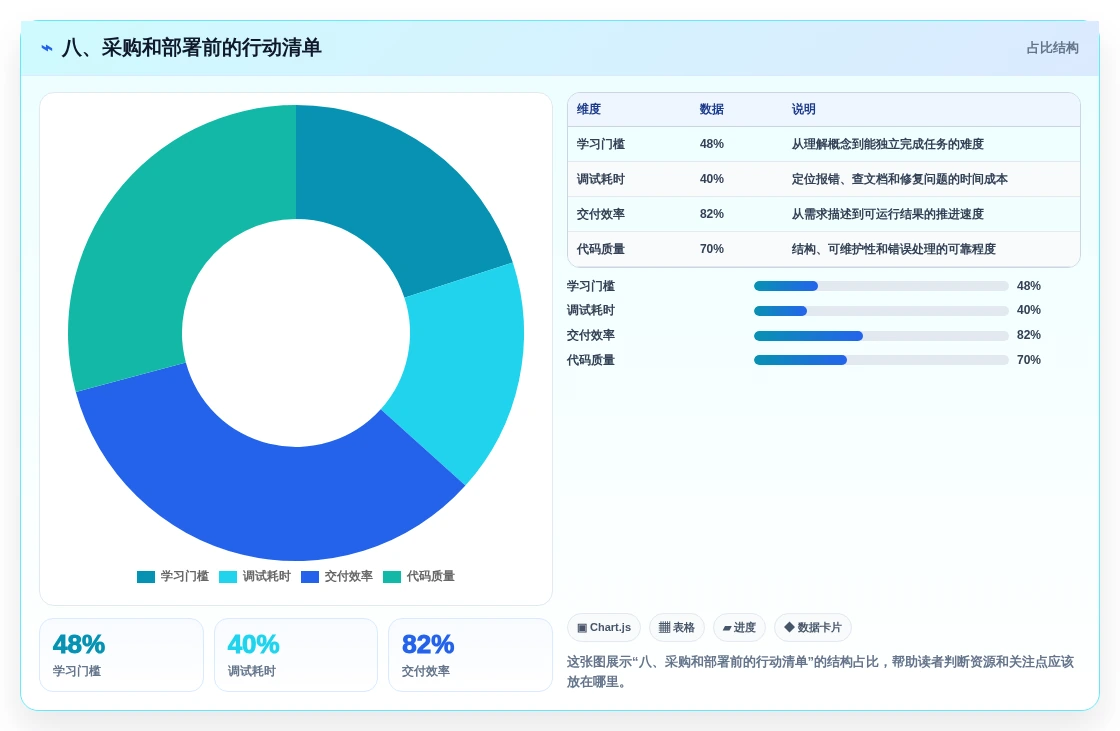Click the 调试耗时 table cell
The height and width of the screenshot is (731, 1120).
click(601, 179)
